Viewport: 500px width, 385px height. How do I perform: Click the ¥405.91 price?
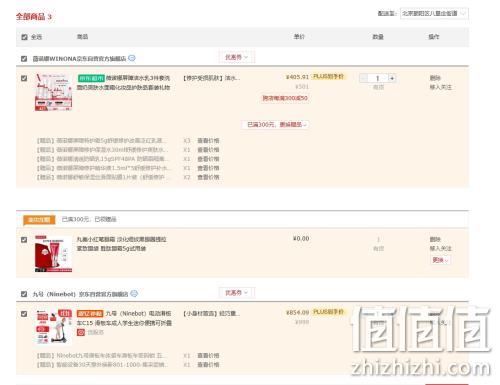(297, 77)
